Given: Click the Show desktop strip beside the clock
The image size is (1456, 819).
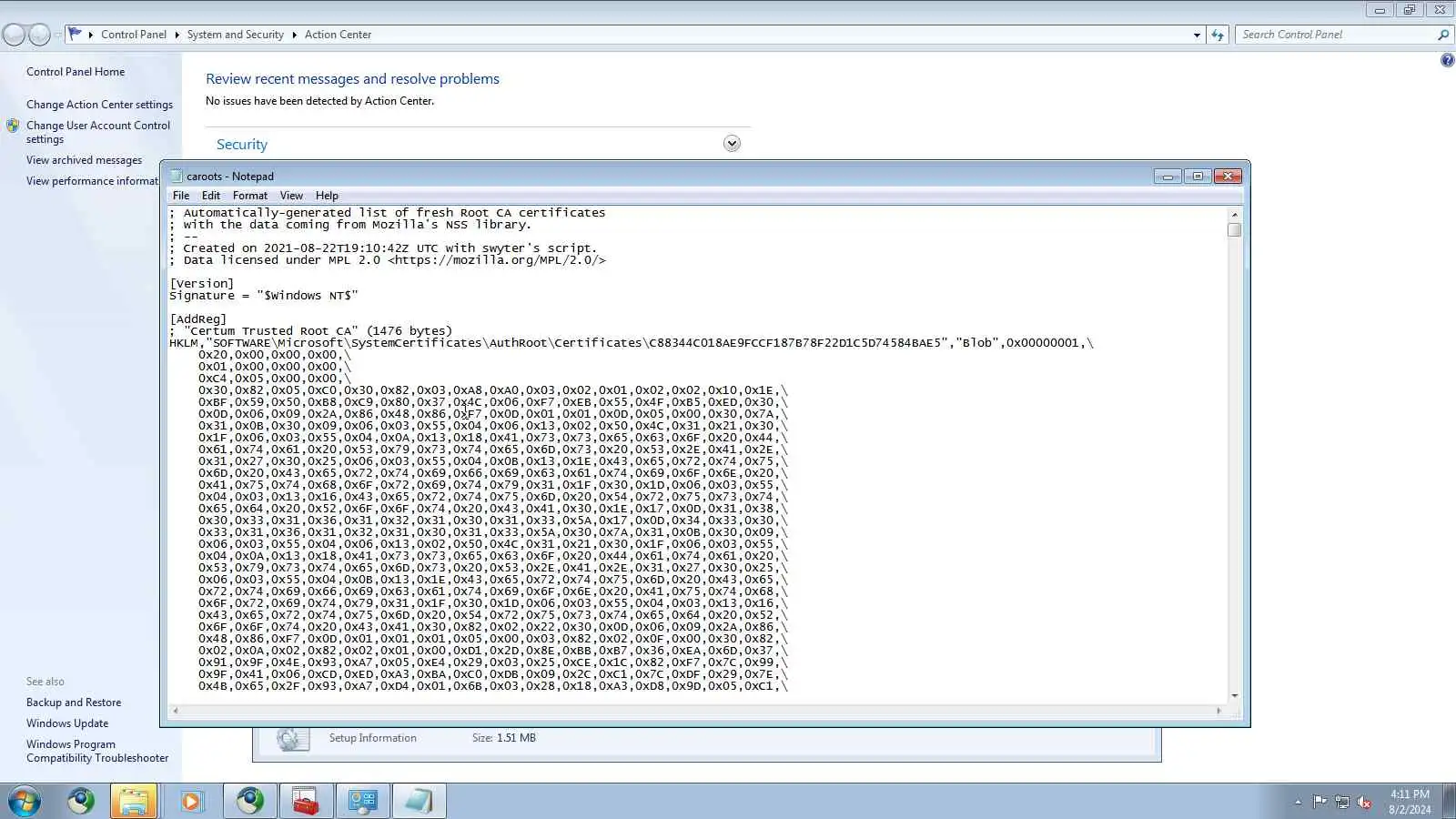Looking at the screenshot, I should pyautogui.click(x=1449, y=802).
